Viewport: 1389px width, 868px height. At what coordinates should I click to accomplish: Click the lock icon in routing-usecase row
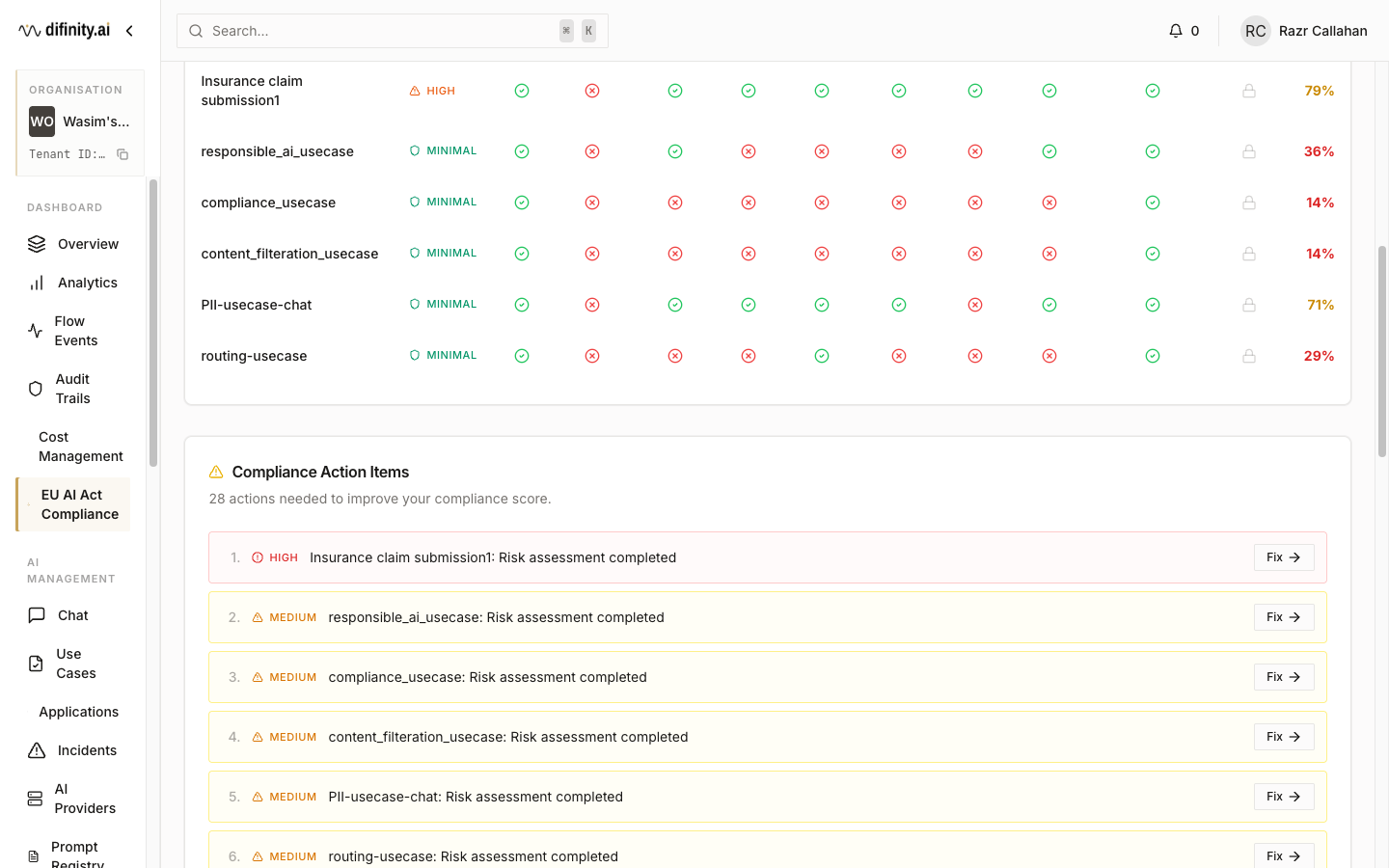[x=1249, y=356]
